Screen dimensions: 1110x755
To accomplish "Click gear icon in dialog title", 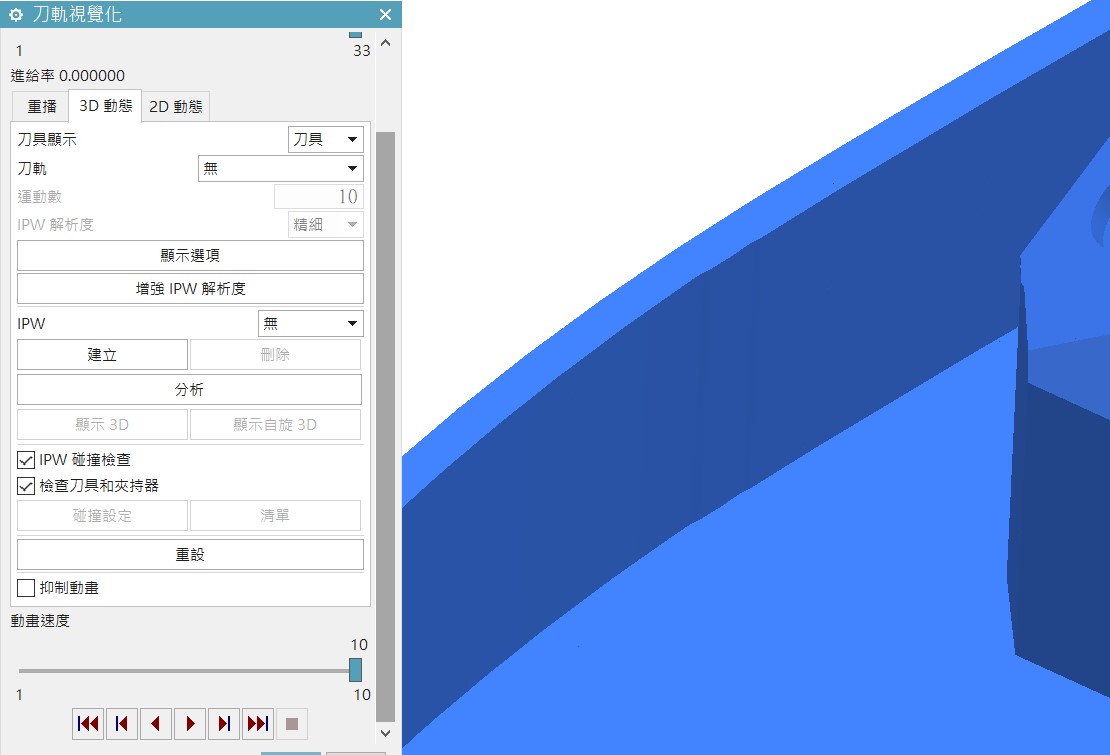I will click(x=16, y=14).
